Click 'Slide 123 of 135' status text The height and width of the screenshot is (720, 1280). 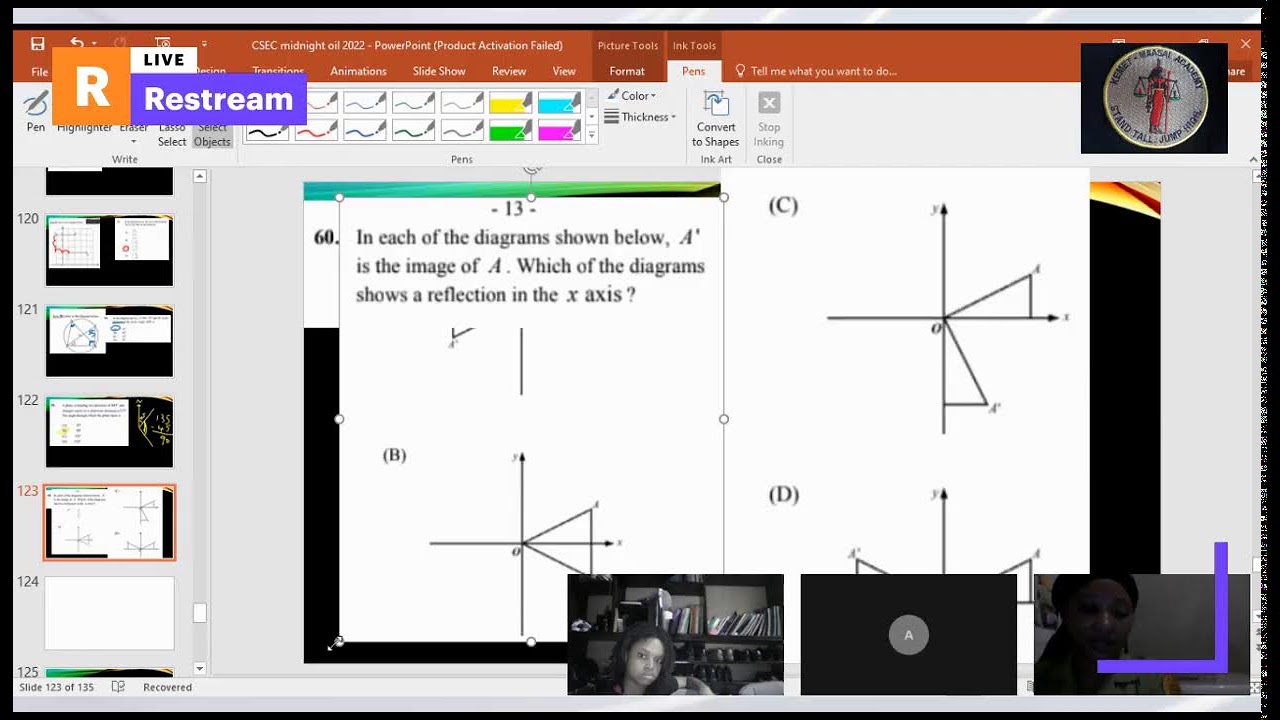[55, 687]
